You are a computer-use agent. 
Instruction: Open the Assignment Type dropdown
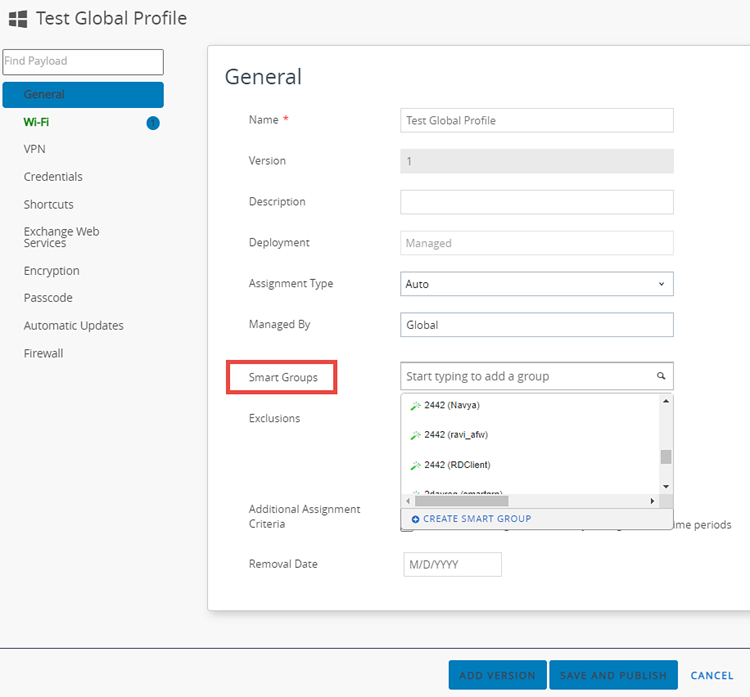pyautogui.click(x=537, y=284)
